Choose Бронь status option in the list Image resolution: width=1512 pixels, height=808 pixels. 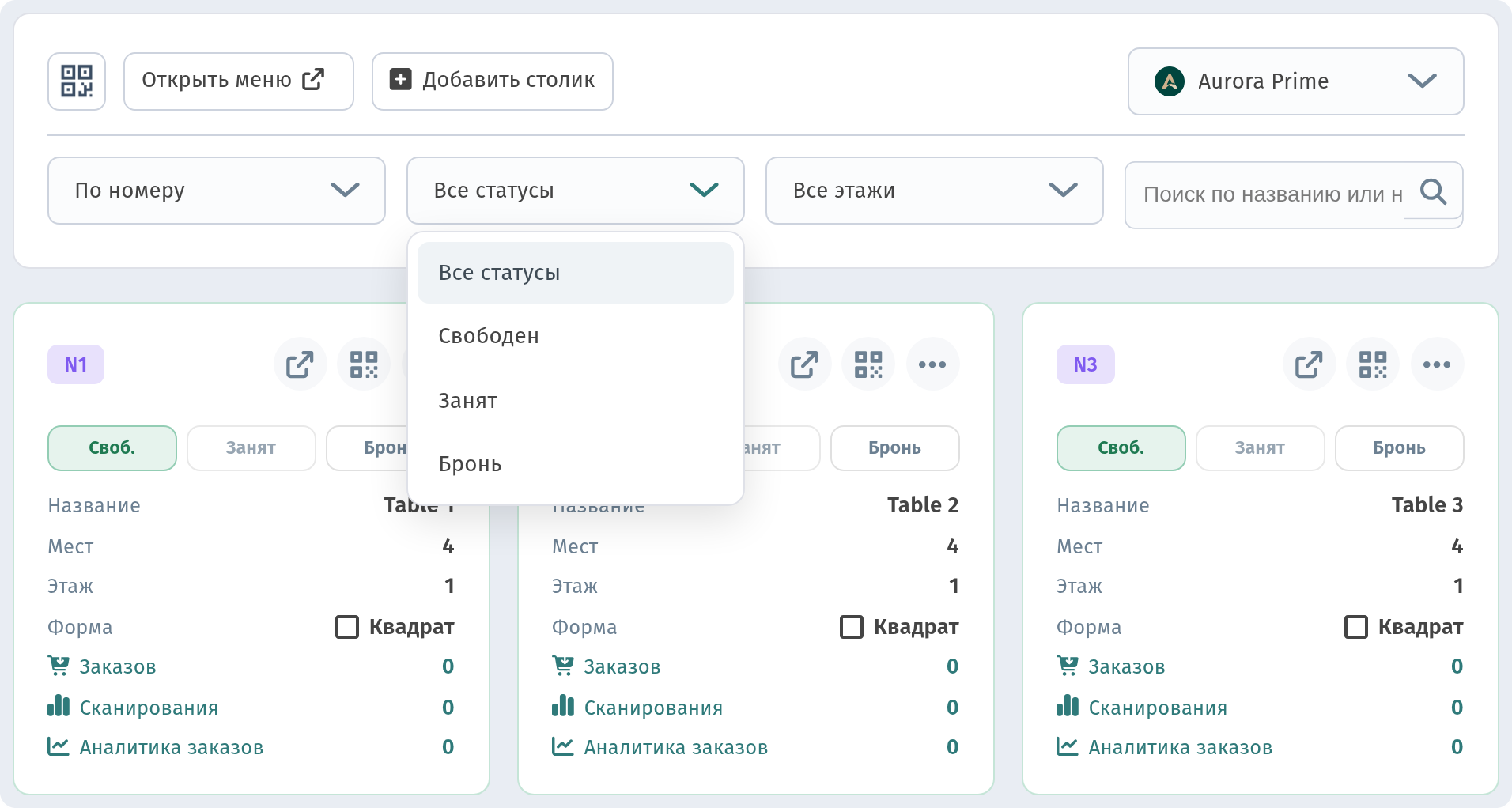pyautogui.click(x=575, y=464)
